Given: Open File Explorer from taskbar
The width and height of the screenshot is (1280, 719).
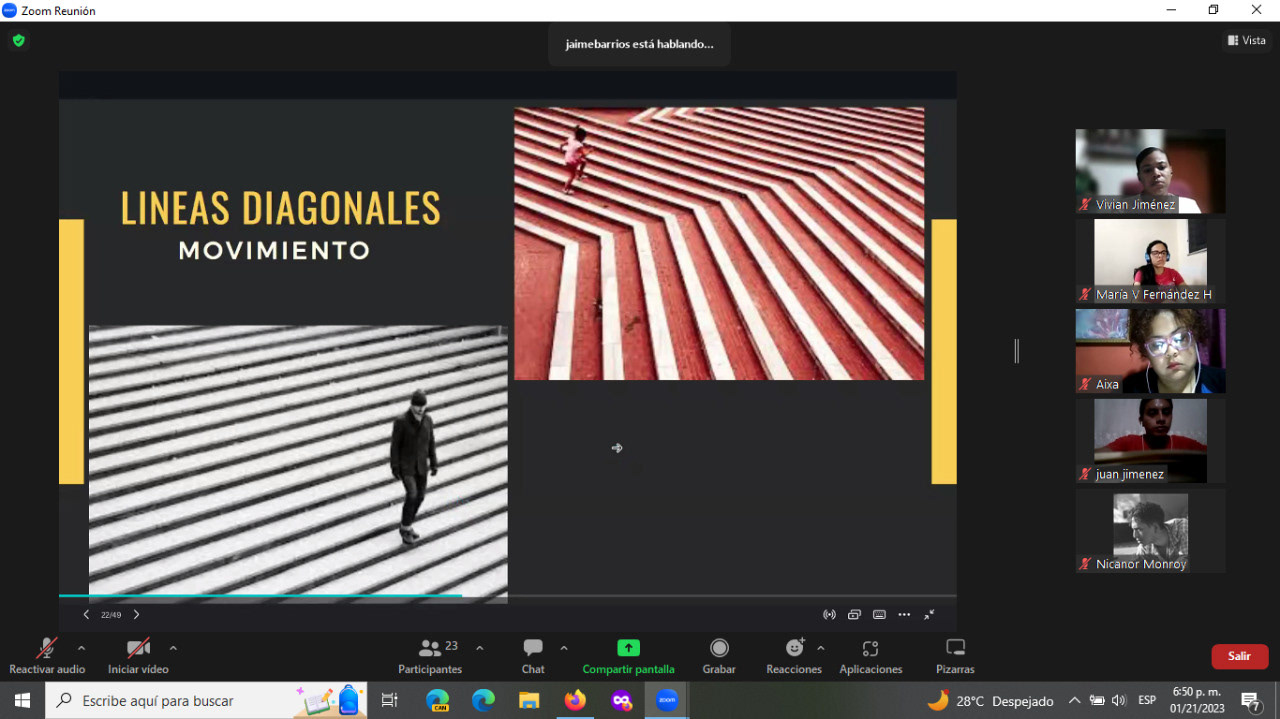Looking at the screenshot, I should coord(529,700).
